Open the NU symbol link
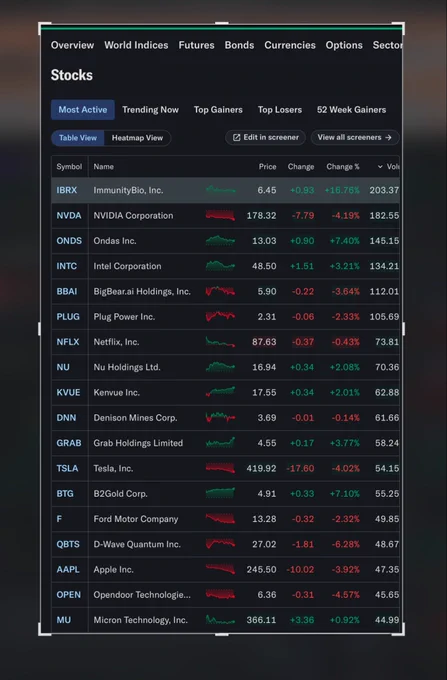Viewport: 447px width, 680px height. click(63, 367)
